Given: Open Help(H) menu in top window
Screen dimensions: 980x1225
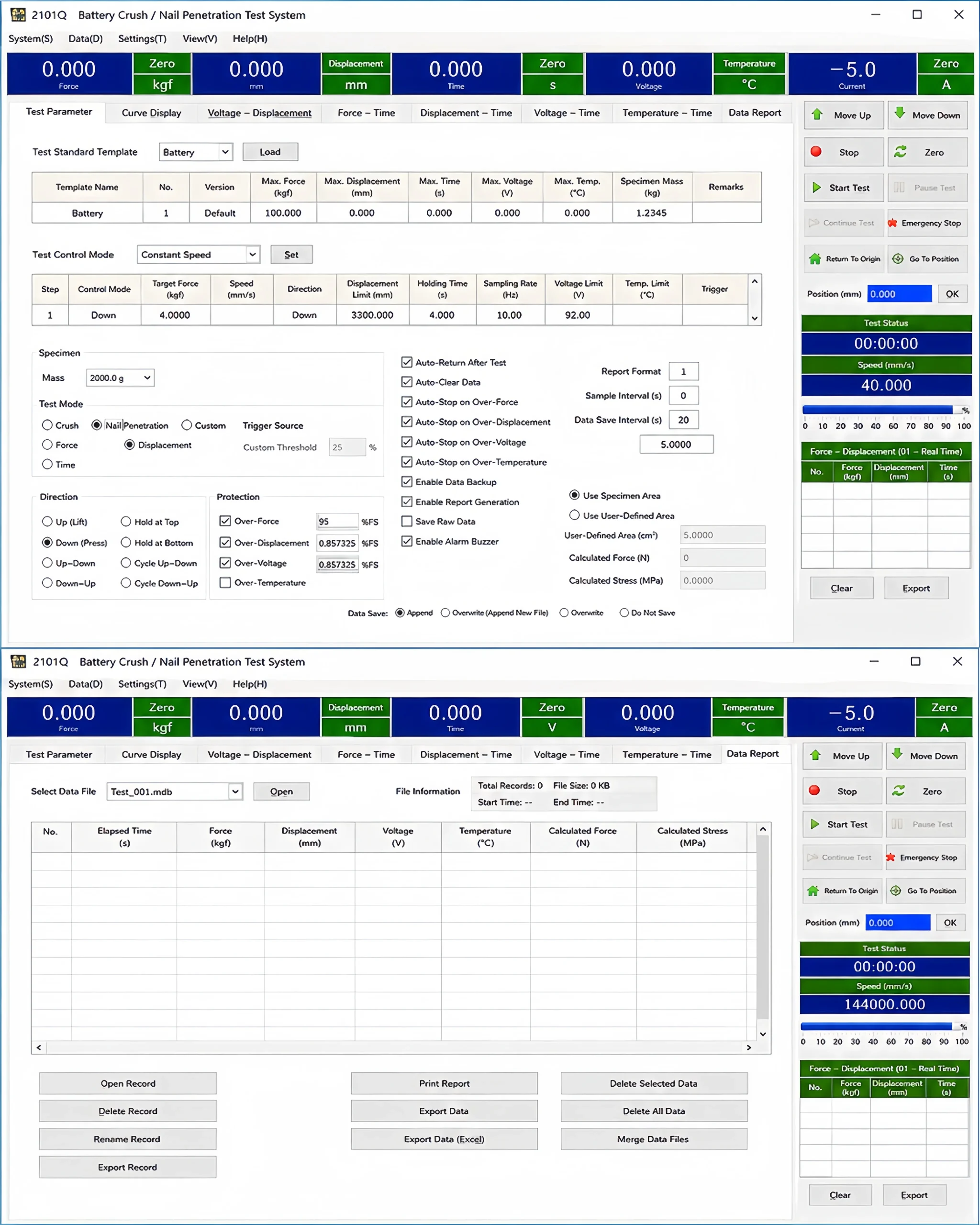Looking at the screenshot, I should point(249,39).
